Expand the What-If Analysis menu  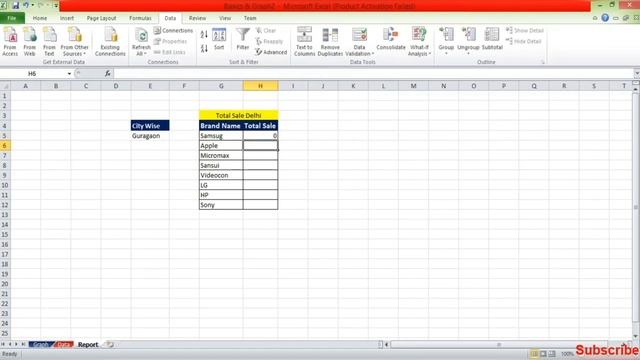click(419, 41)
